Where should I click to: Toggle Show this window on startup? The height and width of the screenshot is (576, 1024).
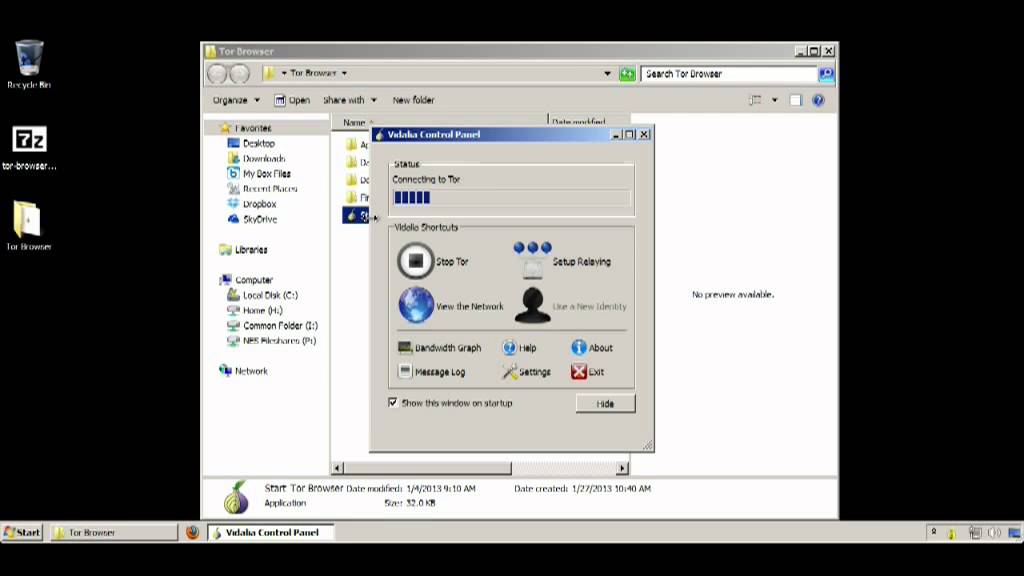(392, 402)
